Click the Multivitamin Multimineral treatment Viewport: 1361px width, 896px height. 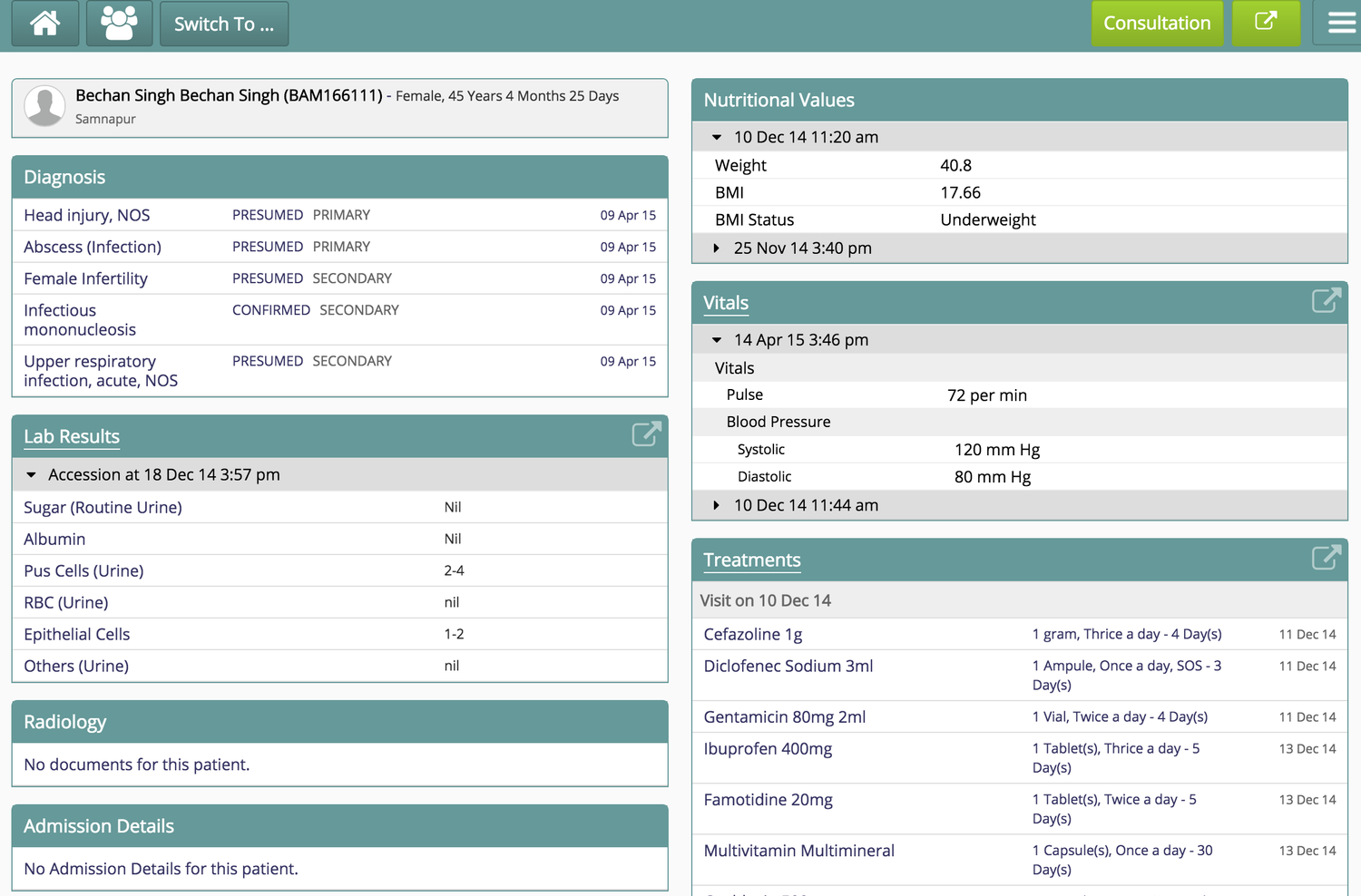coord(799,850)
